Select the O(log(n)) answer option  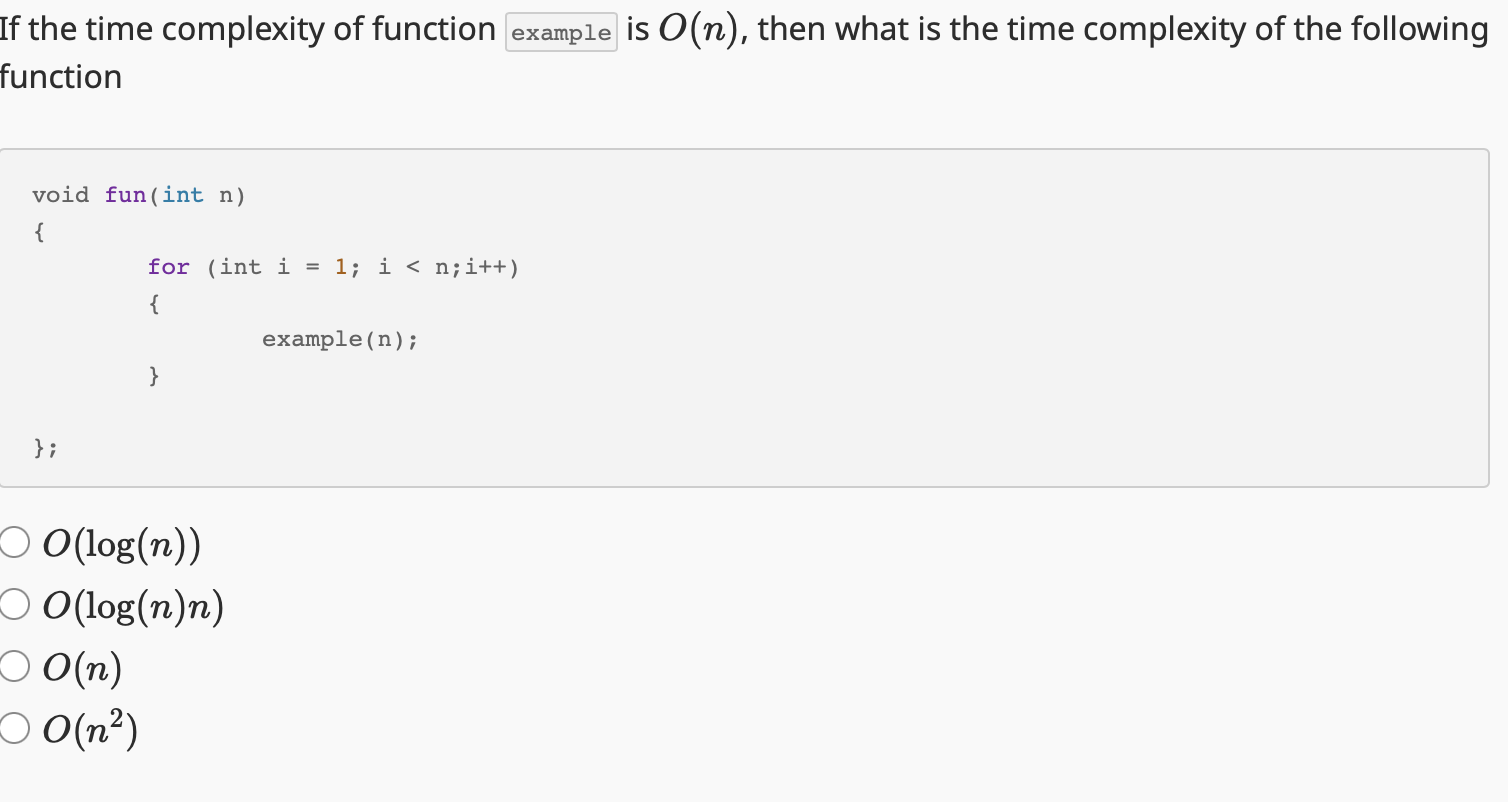(15, 541)
